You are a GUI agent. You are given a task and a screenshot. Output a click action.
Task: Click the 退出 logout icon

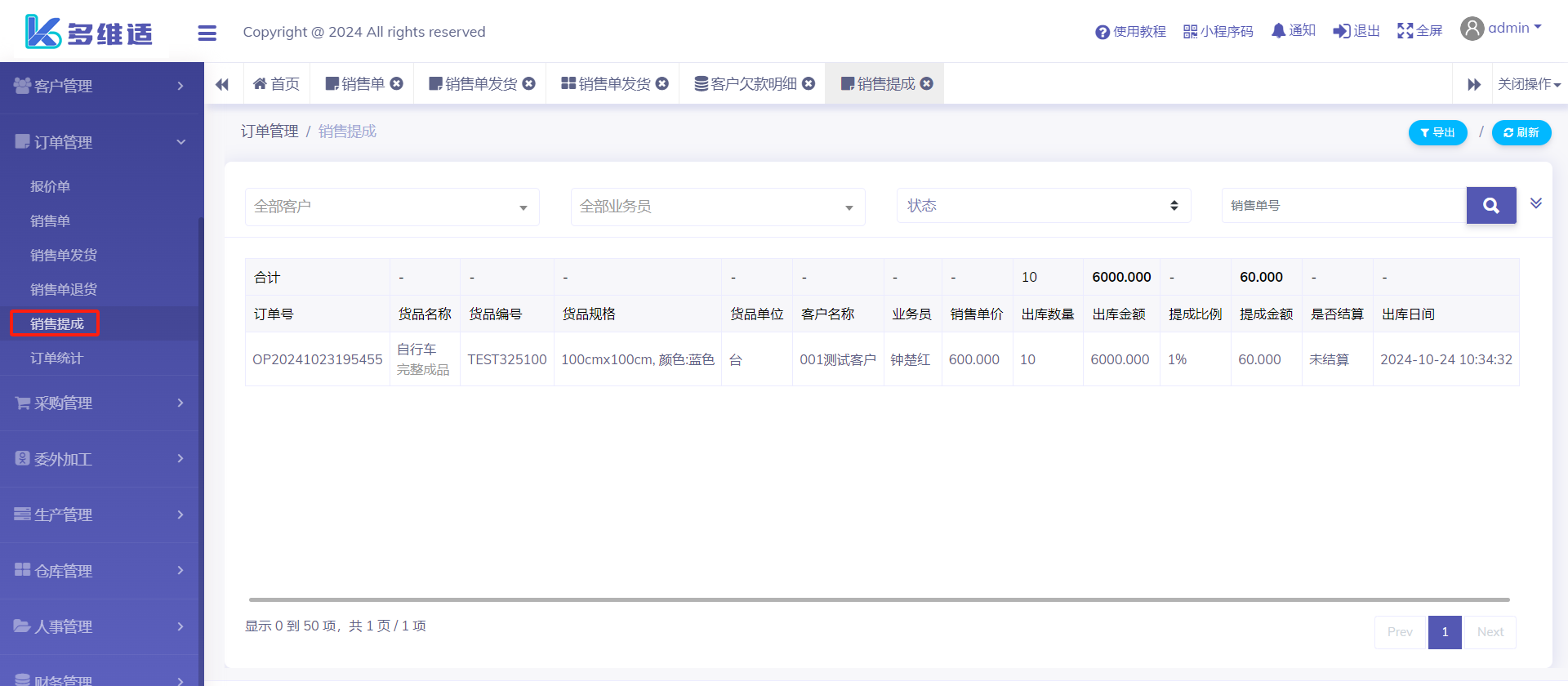click(x=1341, y=31)
